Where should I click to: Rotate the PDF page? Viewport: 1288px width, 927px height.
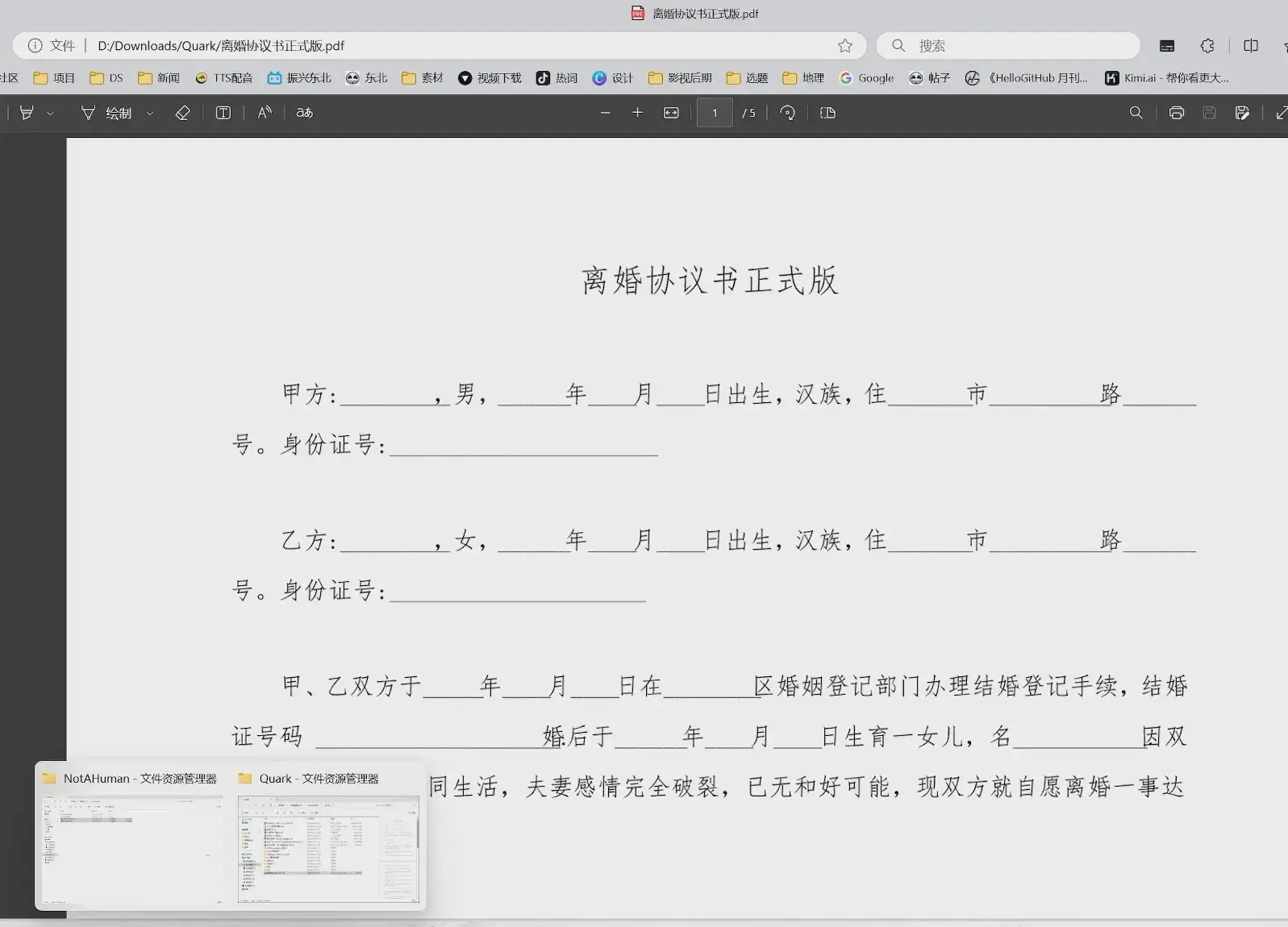pos(788,113)
